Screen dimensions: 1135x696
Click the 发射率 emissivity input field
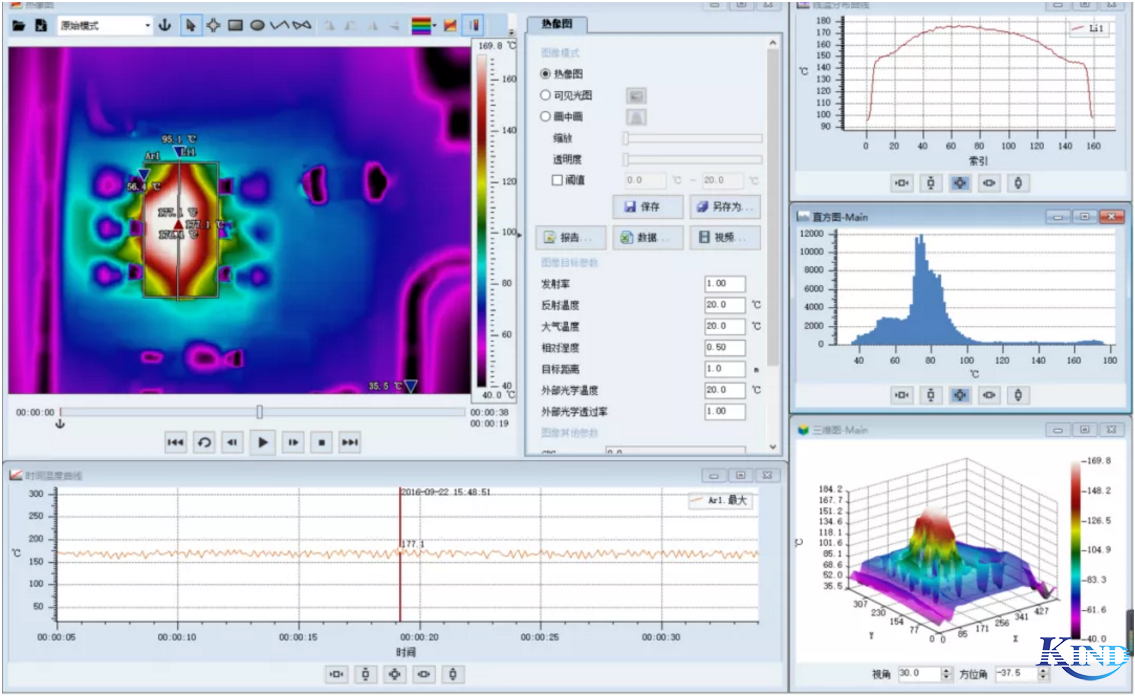coord(724,284)
